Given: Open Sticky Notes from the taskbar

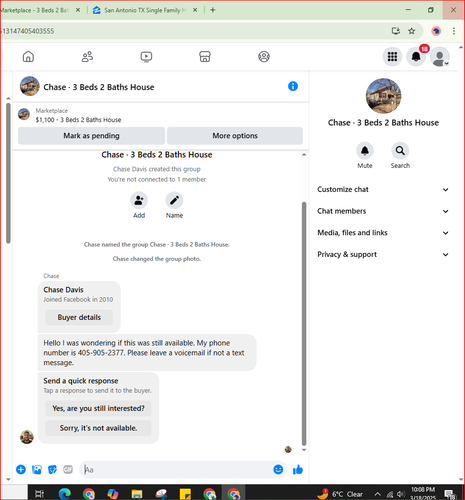Looking at the screenshot, I should tap(185, 494).
